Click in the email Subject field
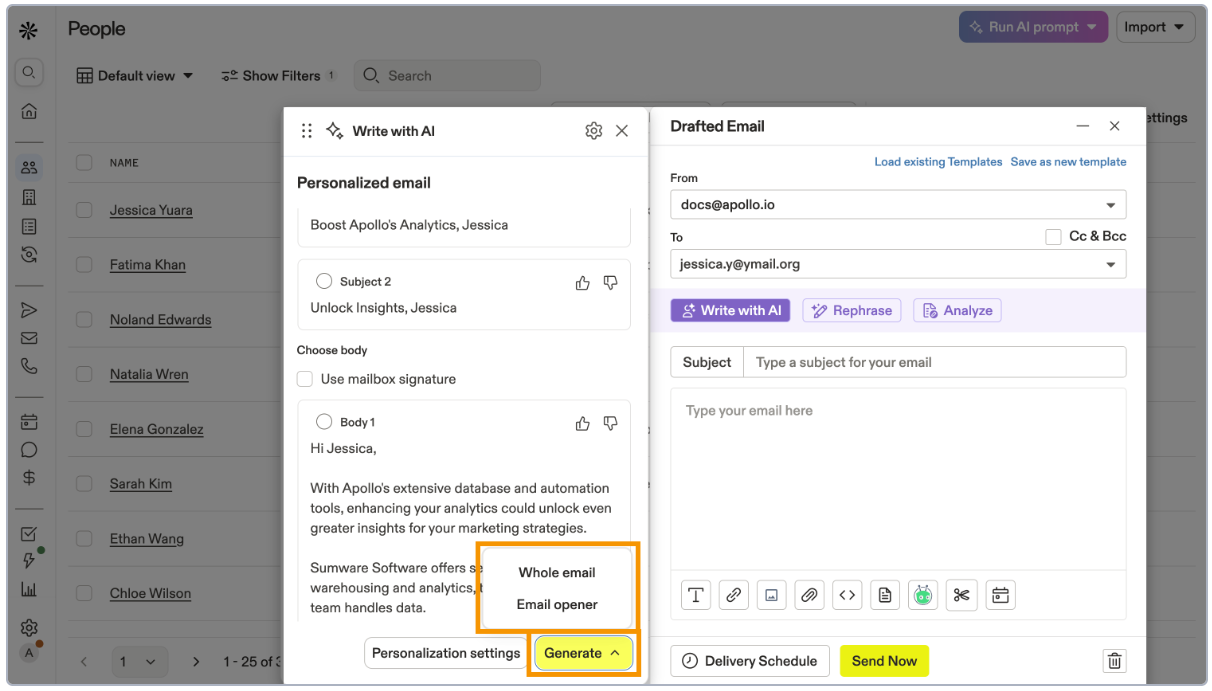 933,362
